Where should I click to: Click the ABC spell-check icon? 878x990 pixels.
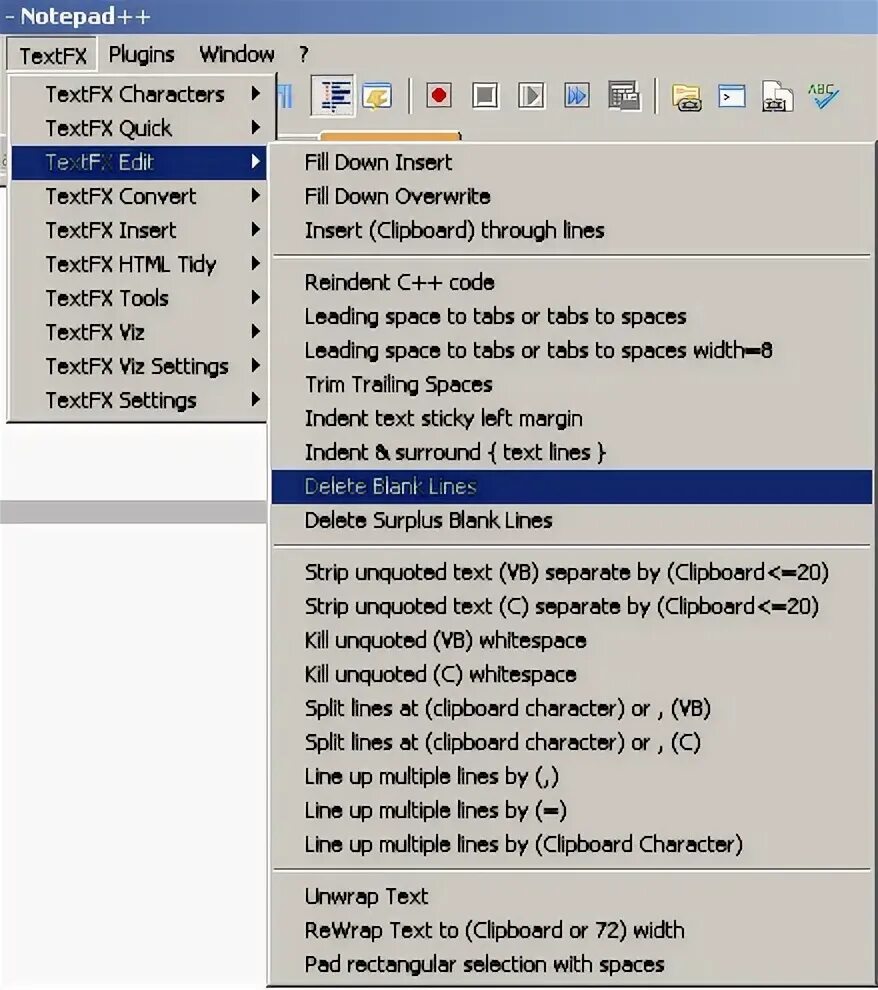[x=823, y=95]
